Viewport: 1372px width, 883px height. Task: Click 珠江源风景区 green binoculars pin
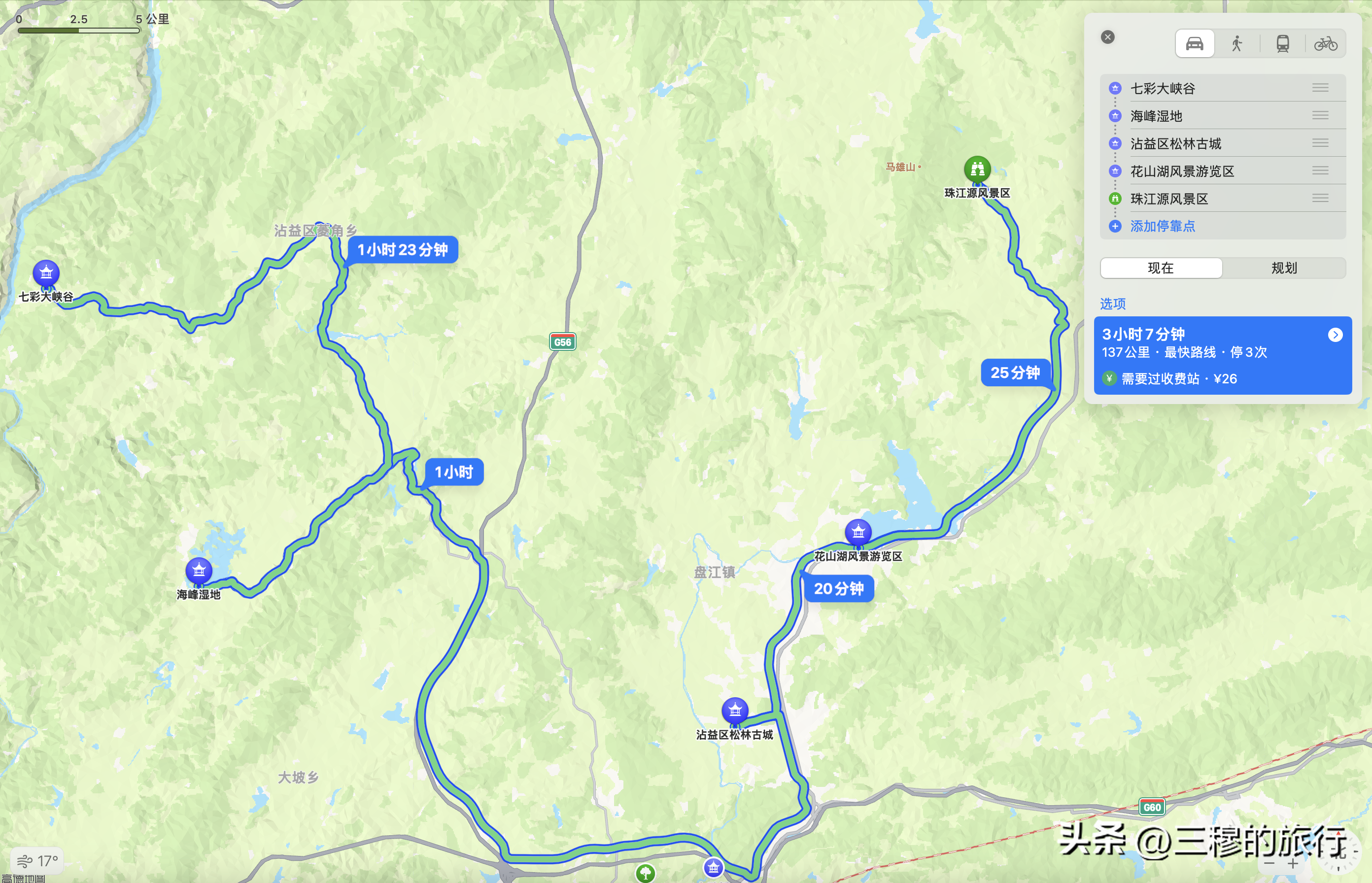(x=978, y=170)
